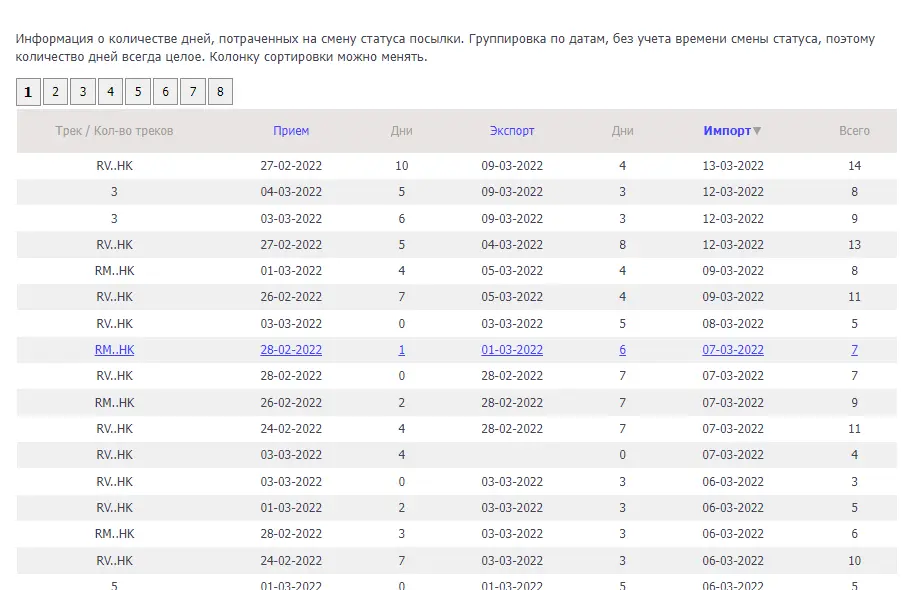Image resolution: width=908 pixels, height=590 pixels.
Task: Select receipt date 28-02-2022 with total 6
Action: 291,534
